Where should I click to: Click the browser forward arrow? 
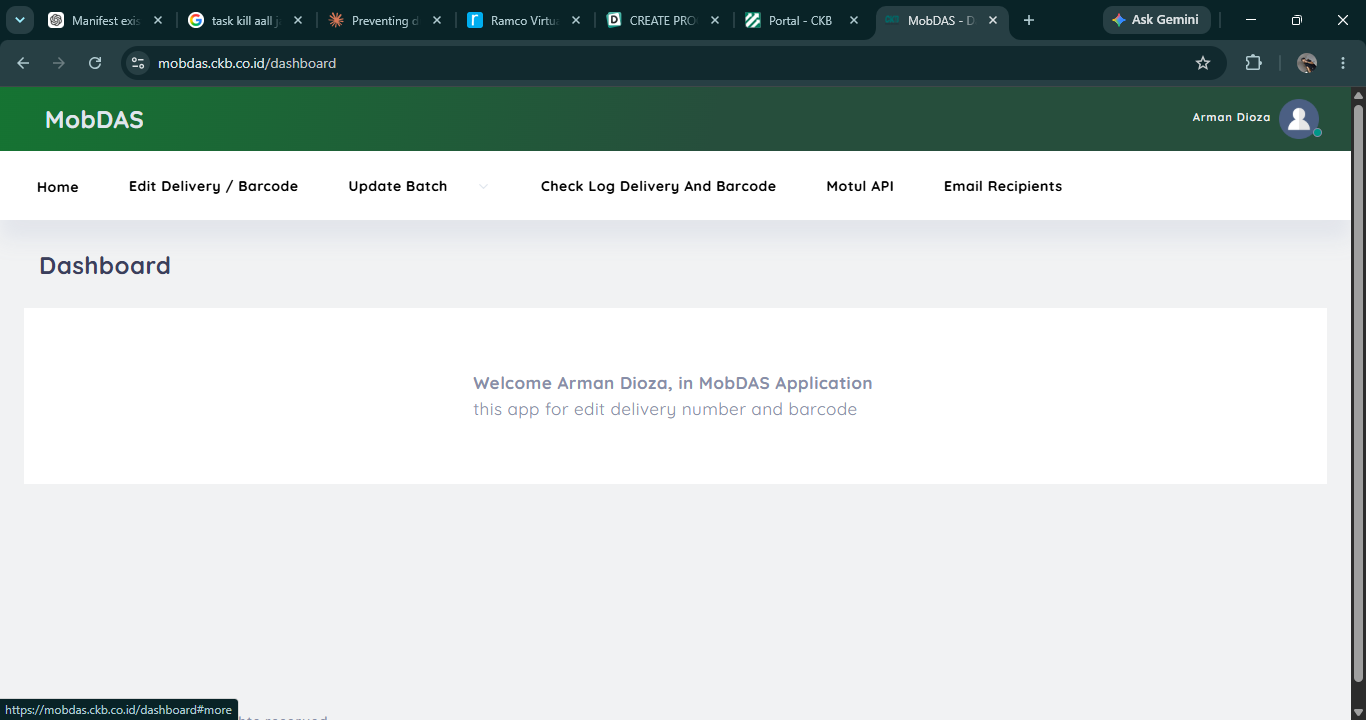pyautogui.click(x=59, y=63)
